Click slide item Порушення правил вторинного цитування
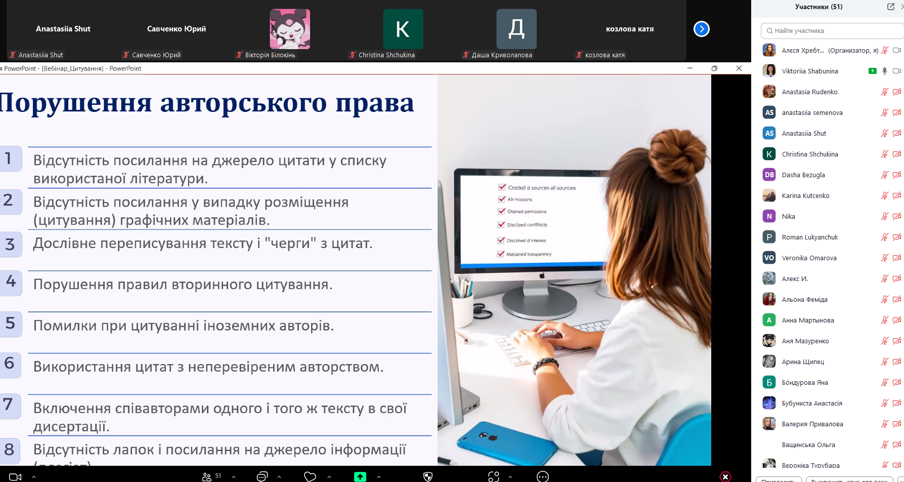 [x=183, y=284]
